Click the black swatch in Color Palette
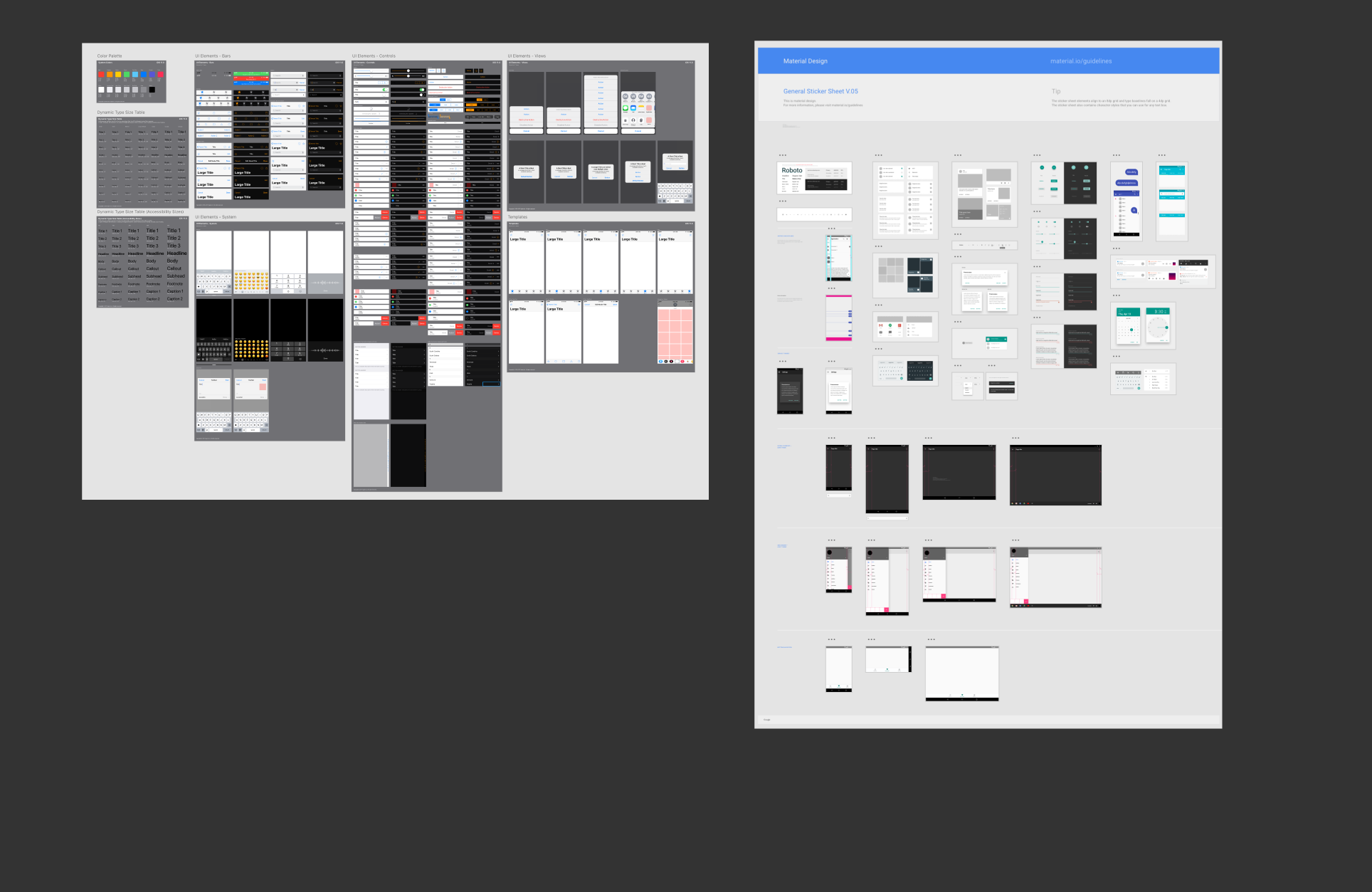This screenshot has height=892, width=1372. [x=152, y=90]
